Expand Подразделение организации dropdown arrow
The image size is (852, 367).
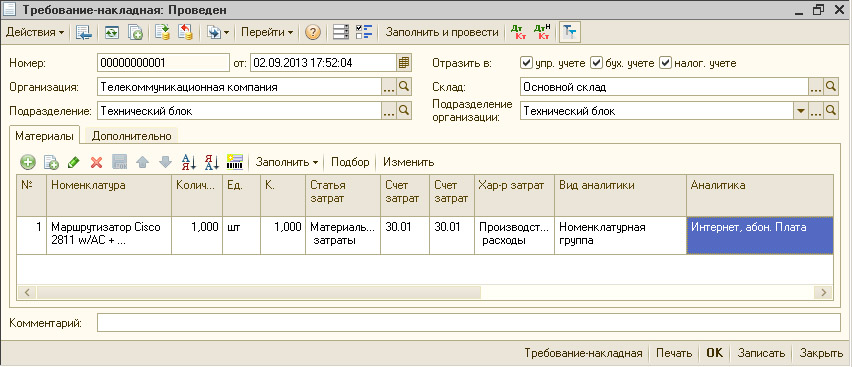[800, 111]
